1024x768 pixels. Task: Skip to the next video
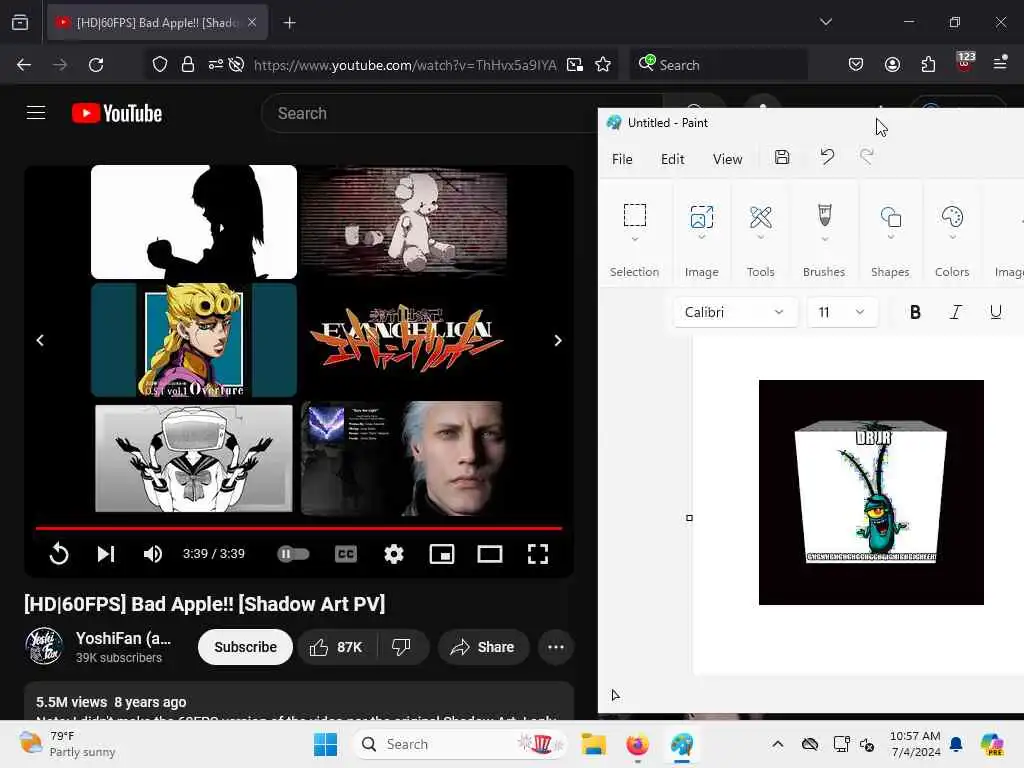(x=106, y=554)
